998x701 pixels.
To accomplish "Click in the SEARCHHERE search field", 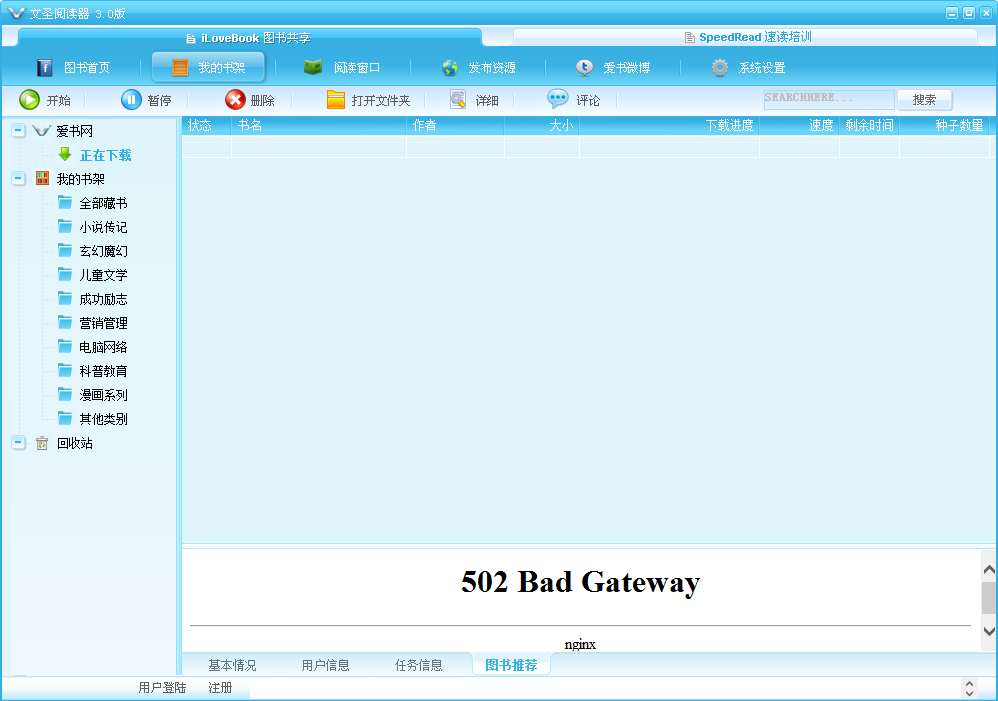I will click(829, 99).
